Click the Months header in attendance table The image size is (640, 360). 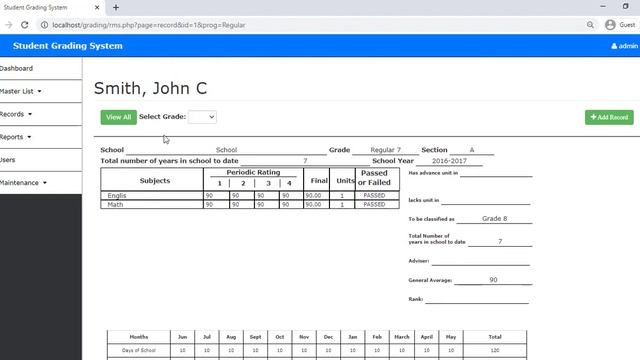(x=139, y=337)
